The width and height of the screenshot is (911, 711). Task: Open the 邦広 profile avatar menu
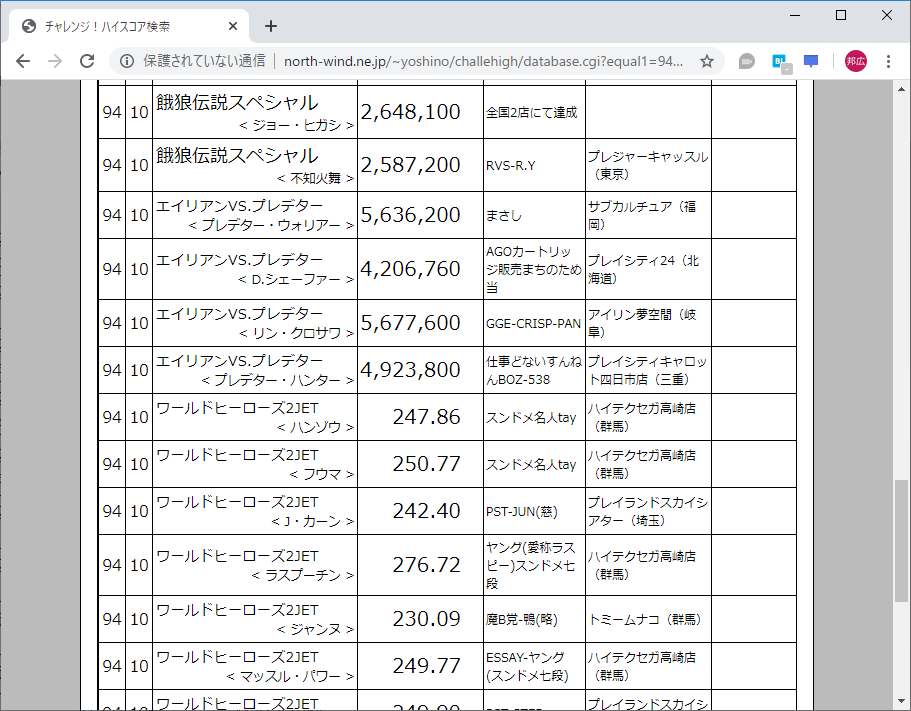tap(855, 61)
